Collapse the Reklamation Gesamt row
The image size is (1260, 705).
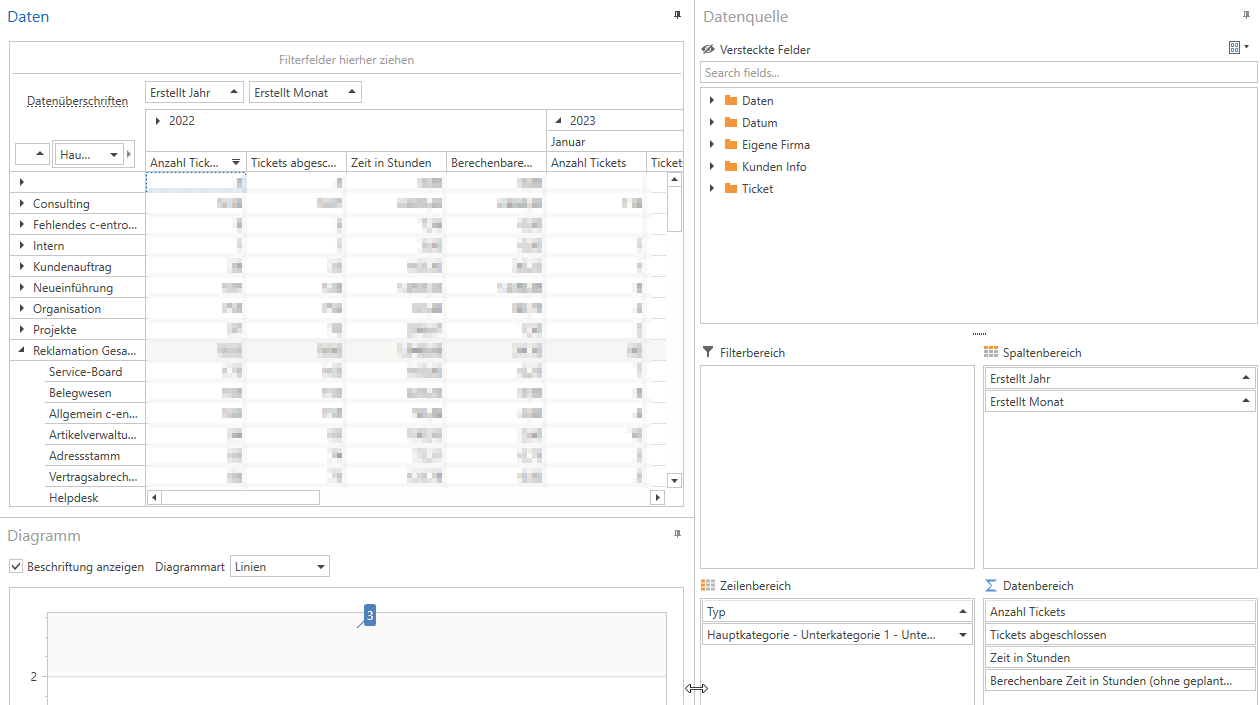click(21, 351)
